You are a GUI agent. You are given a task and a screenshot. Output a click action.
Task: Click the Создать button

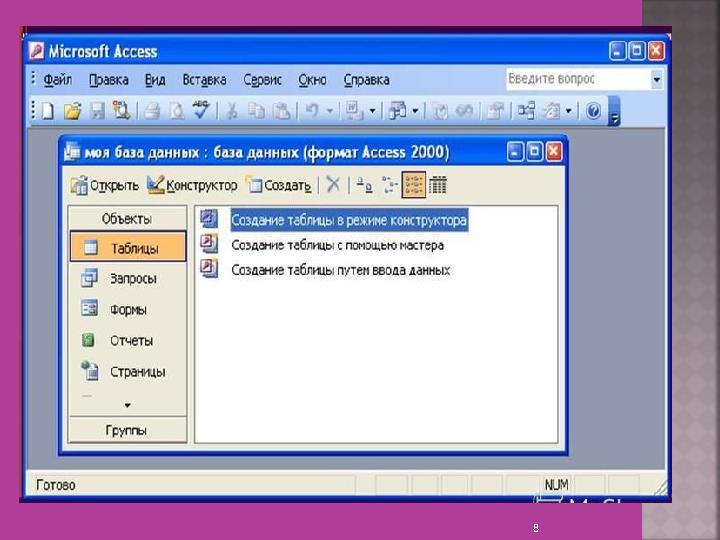(279, 185)
